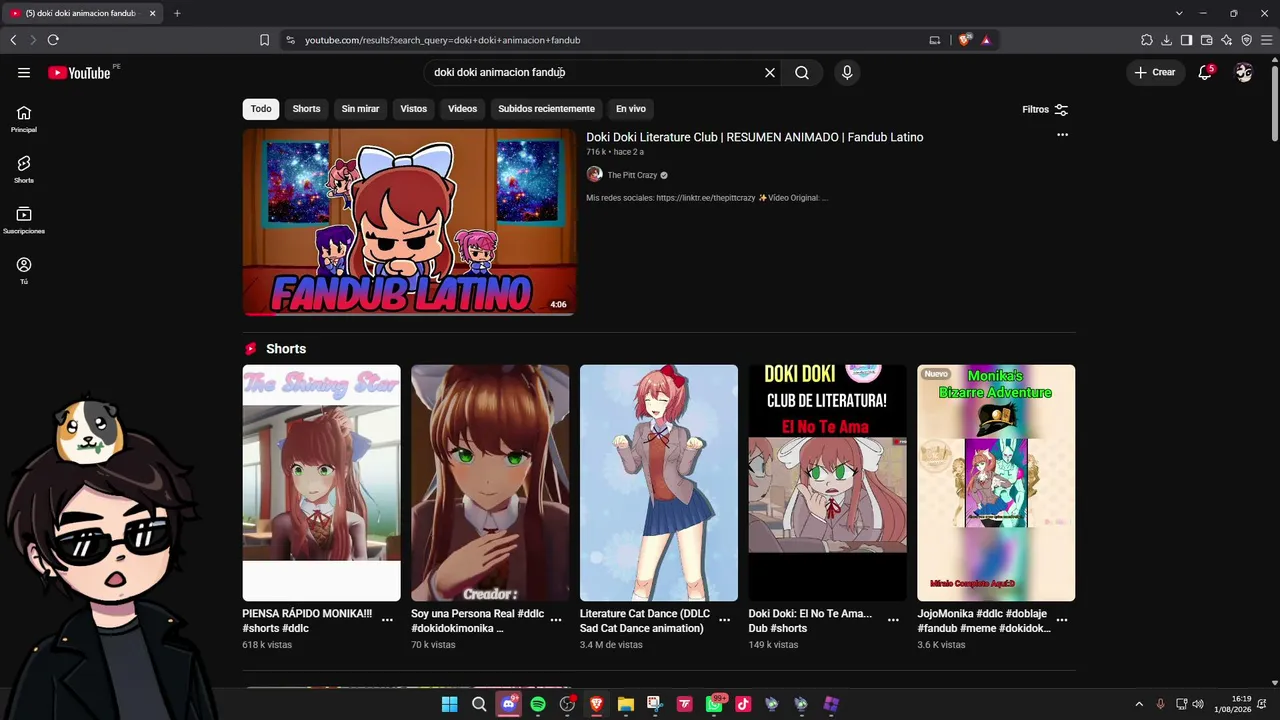
Task: Open the YouTube hamburger guide menu
Action: tap(24, 72)
